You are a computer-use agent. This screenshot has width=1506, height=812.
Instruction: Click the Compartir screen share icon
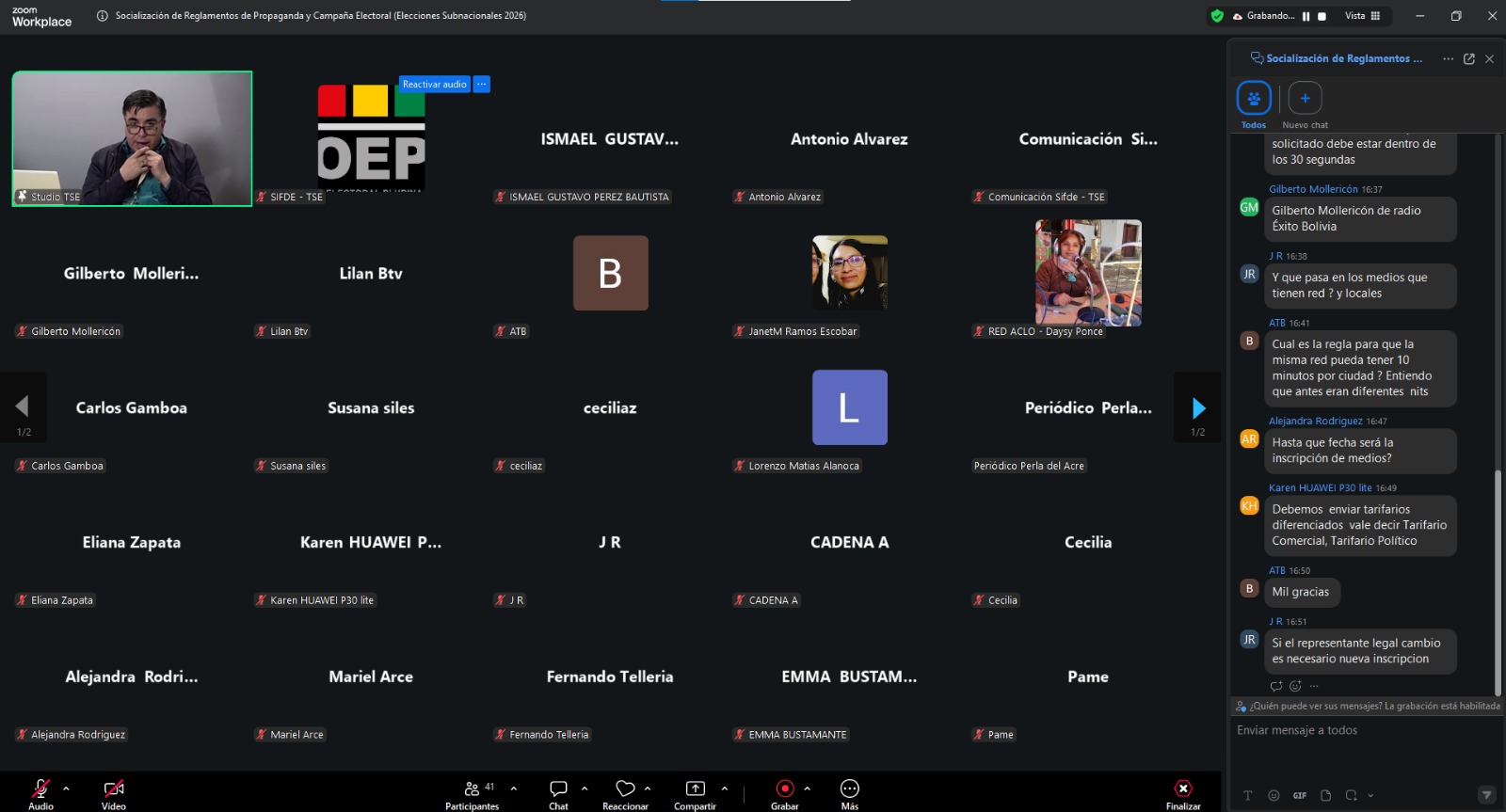click(x=695, y=788)
